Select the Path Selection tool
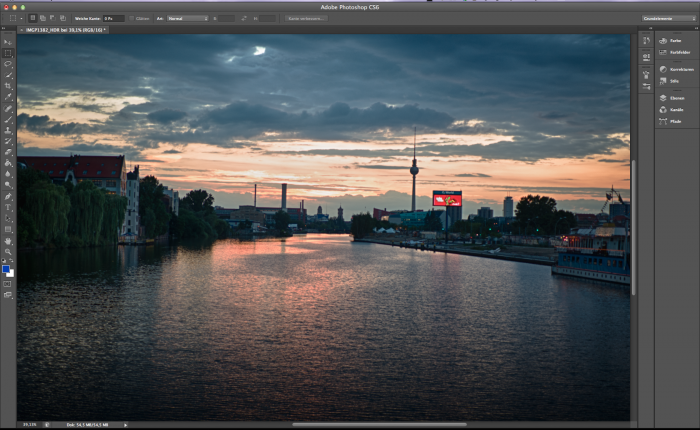Screen dimensions: 700x430 coord(8,218)
